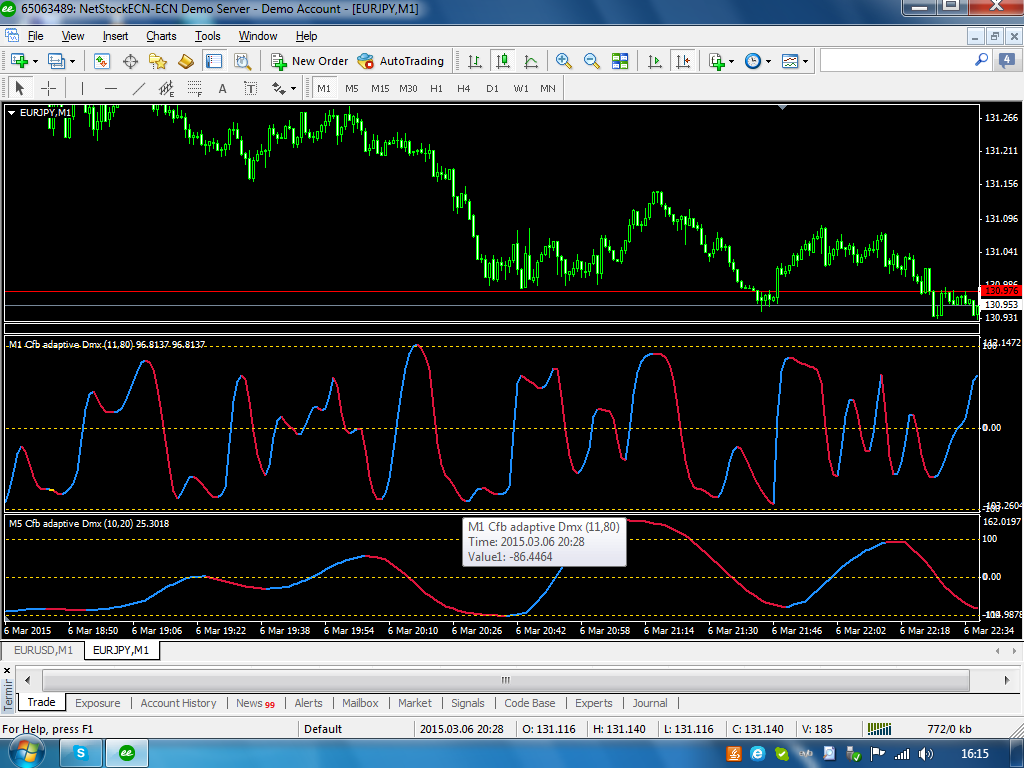Open the Charts menu

pos(160,36)
